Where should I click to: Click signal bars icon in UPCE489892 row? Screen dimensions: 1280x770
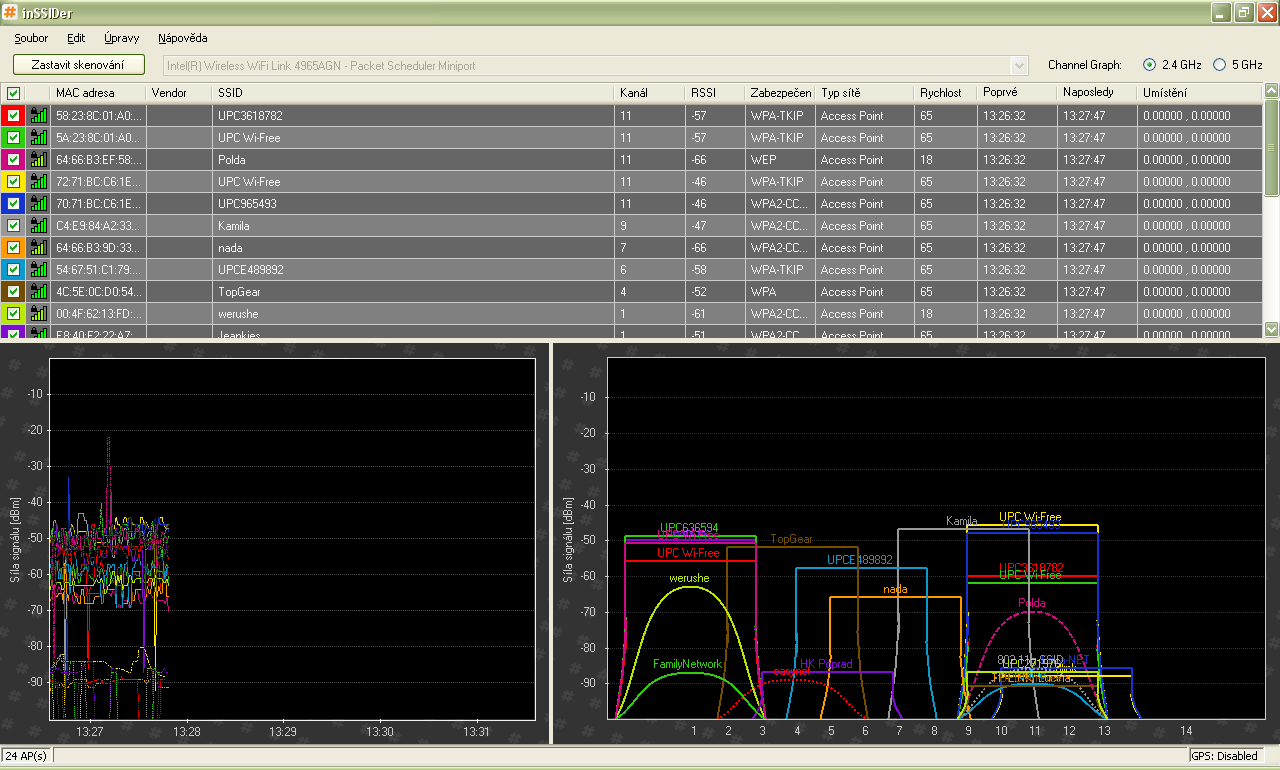pyautogui.click(x=39, y=269)
